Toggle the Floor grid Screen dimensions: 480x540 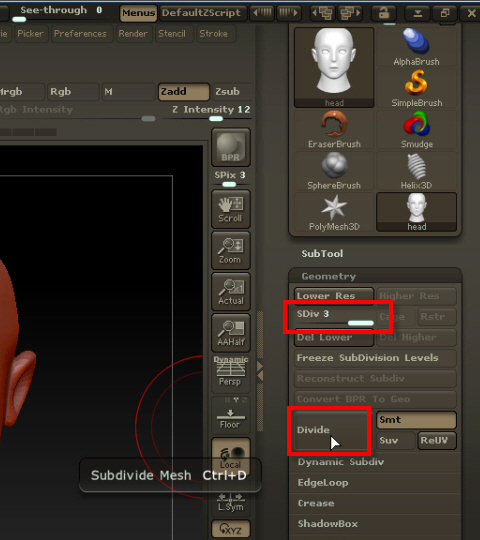pyautogui.click(x=230, y=415)
